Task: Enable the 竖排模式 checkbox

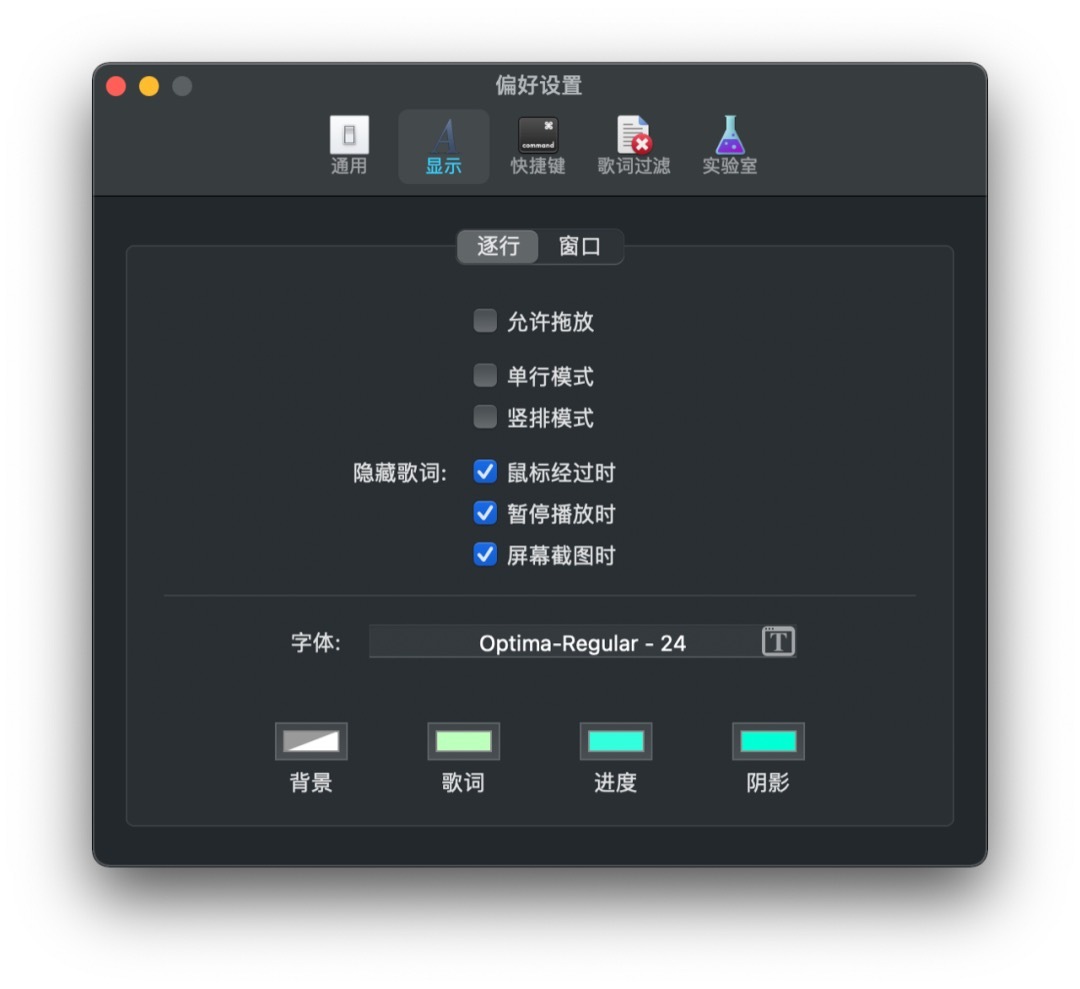Action: (x=485, y=417)
